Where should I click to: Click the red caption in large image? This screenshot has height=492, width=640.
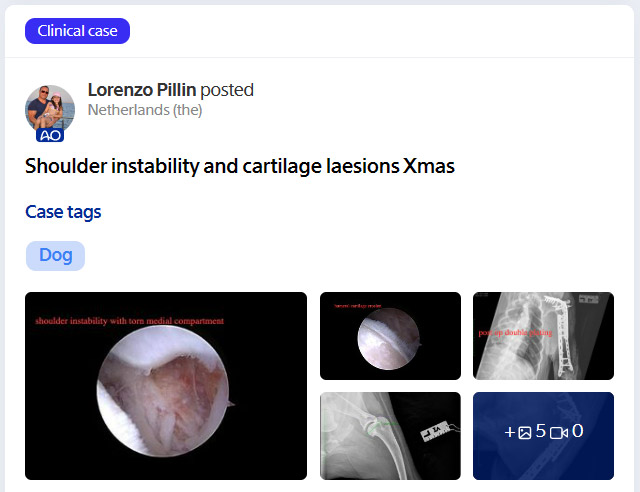coord(129,321)
